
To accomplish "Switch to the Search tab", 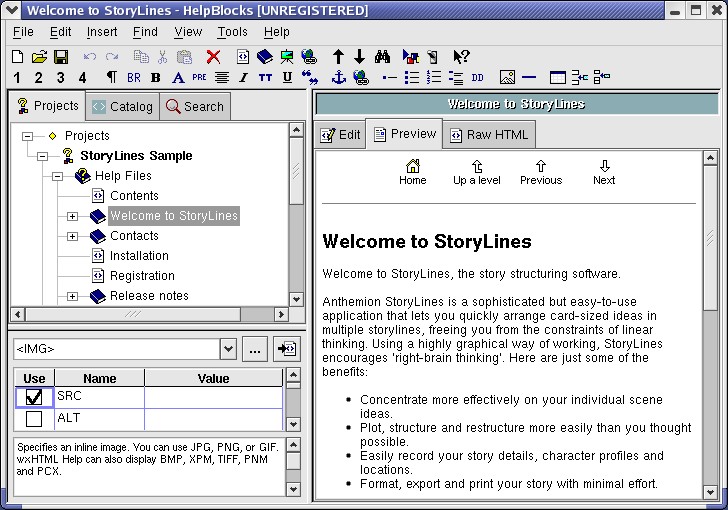I will pos(195,107).
